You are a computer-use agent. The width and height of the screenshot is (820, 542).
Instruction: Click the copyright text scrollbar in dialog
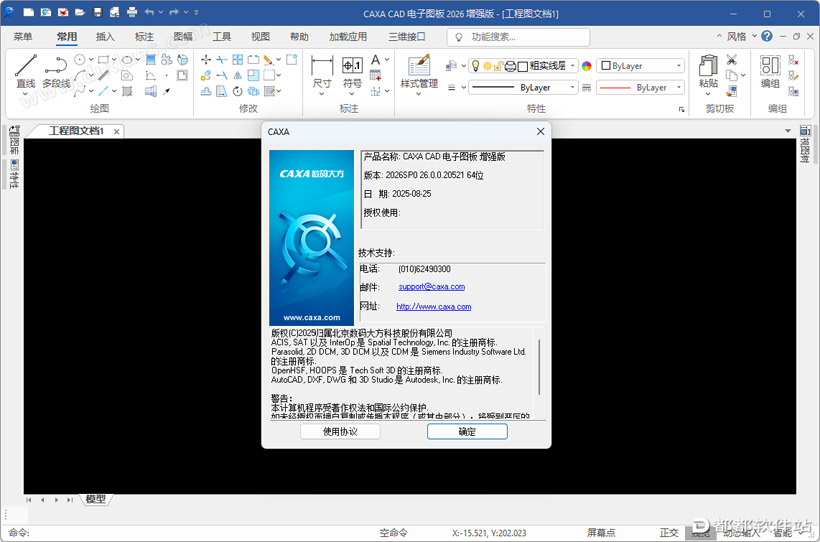[539, 367]
